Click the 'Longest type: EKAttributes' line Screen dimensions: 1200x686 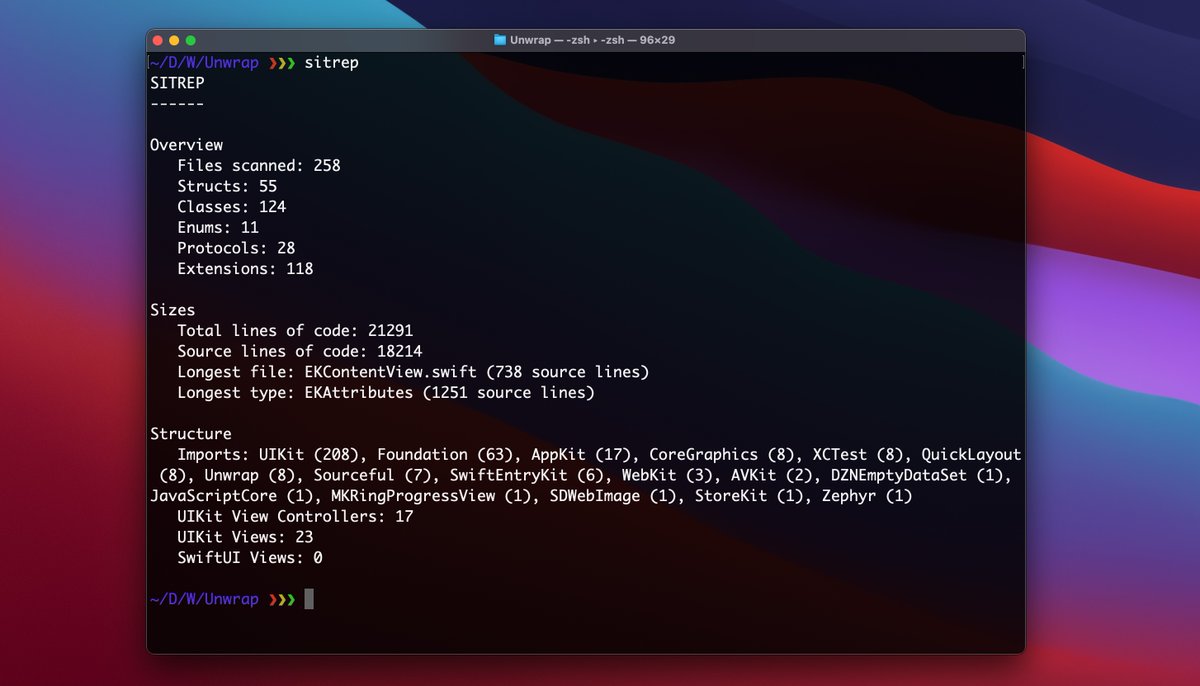coord(386,393)
